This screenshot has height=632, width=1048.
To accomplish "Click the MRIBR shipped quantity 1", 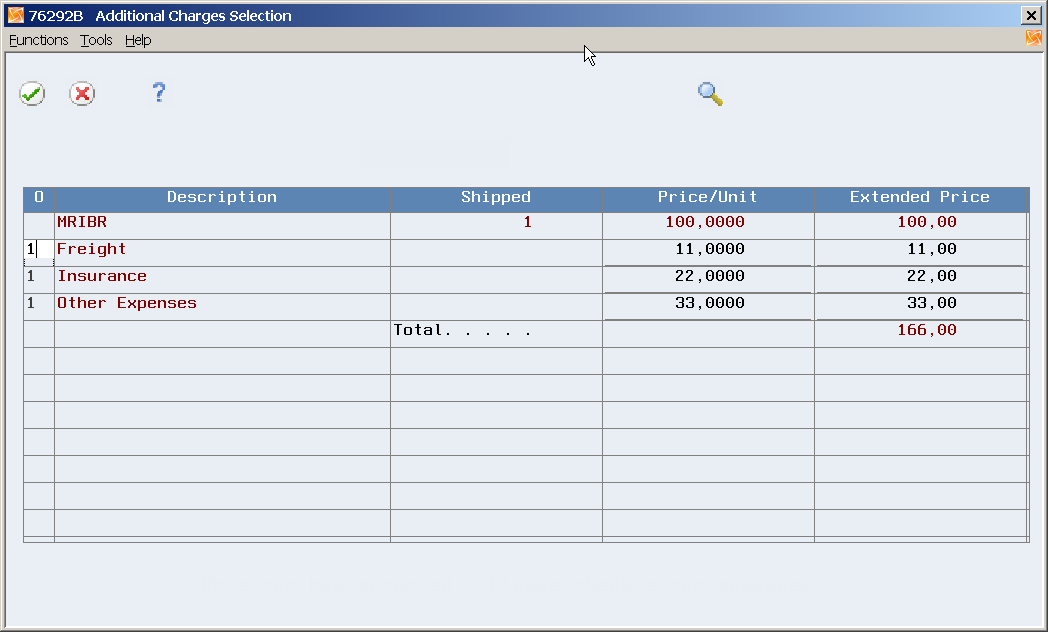I will click(x=527, y=222).
